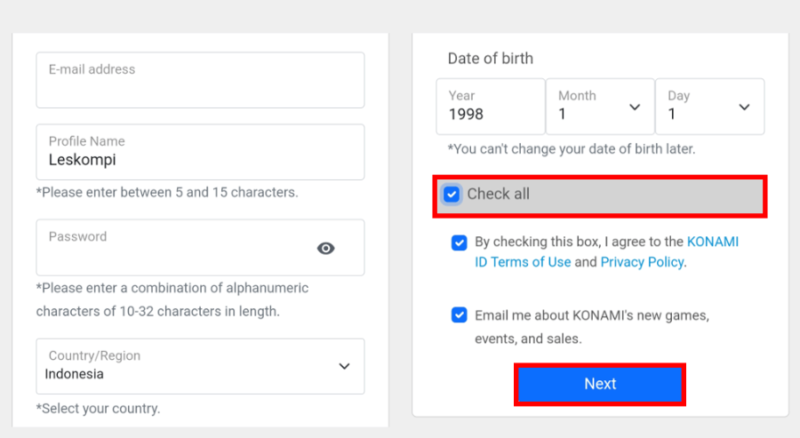Open the Country/Region dropdown showing Indonesia

200,366
